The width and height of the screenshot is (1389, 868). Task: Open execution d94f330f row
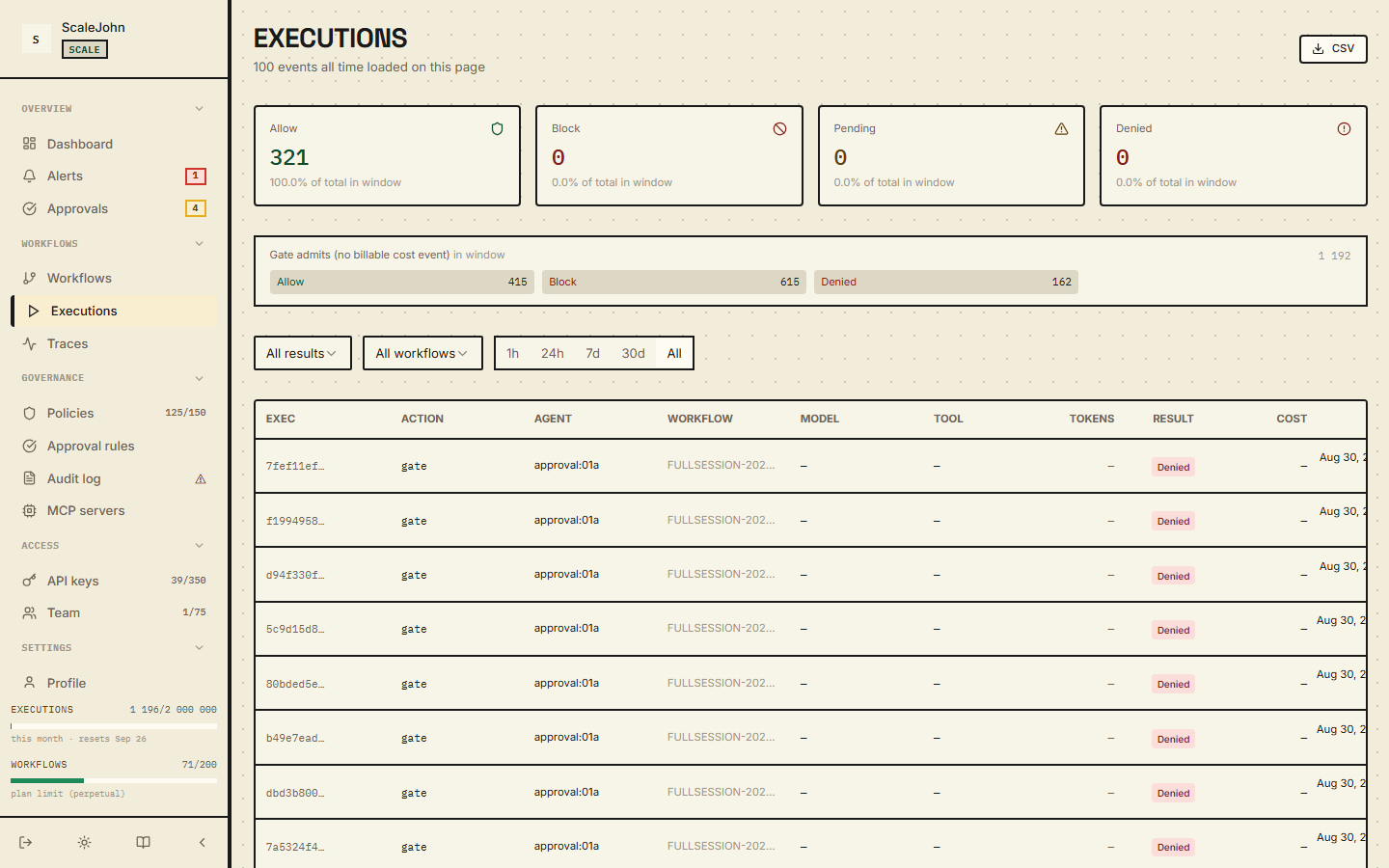[810, 575]
